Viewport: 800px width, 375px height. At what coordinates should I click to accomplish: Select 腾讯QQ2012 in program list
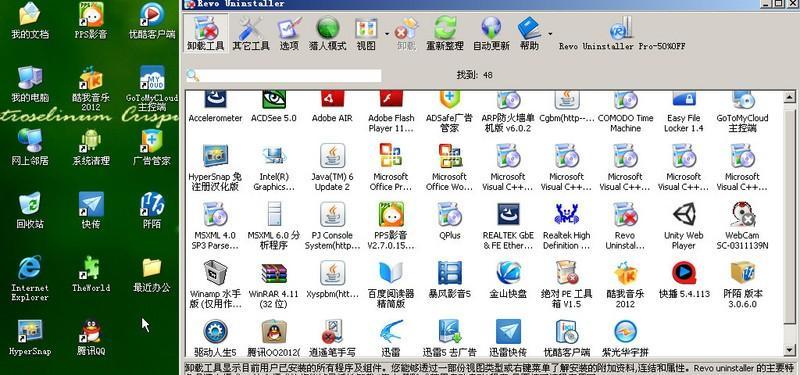coord(273,338)
